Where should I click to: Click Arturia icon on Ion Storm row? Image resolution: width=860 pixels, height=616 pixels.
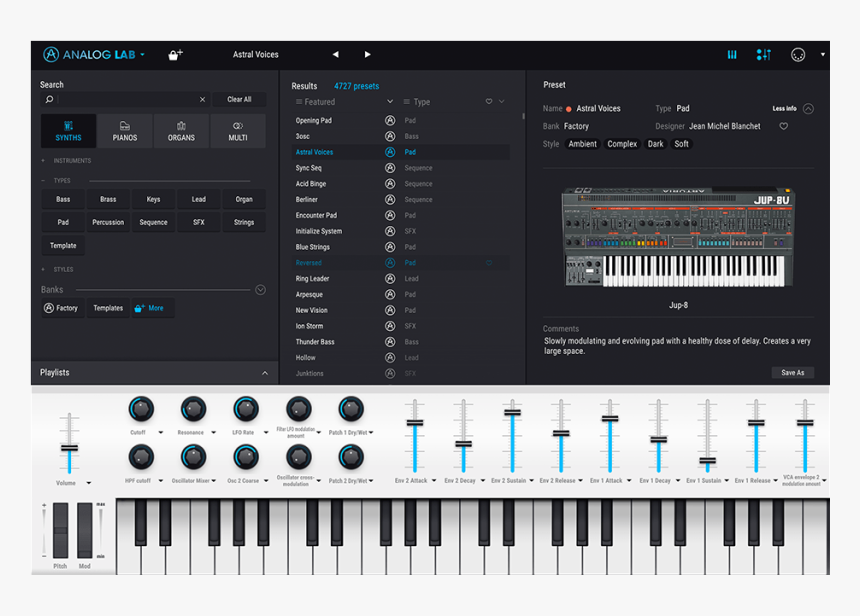pyautogui.click(x=390, y=326)
